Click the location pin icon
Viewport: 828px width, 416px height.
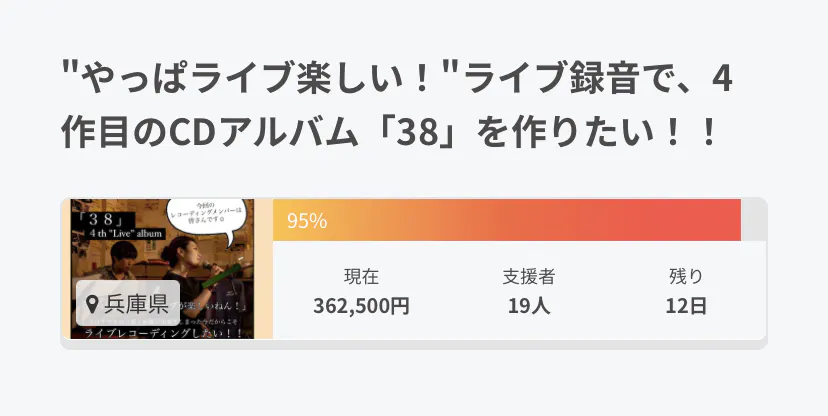click(93, 303)
